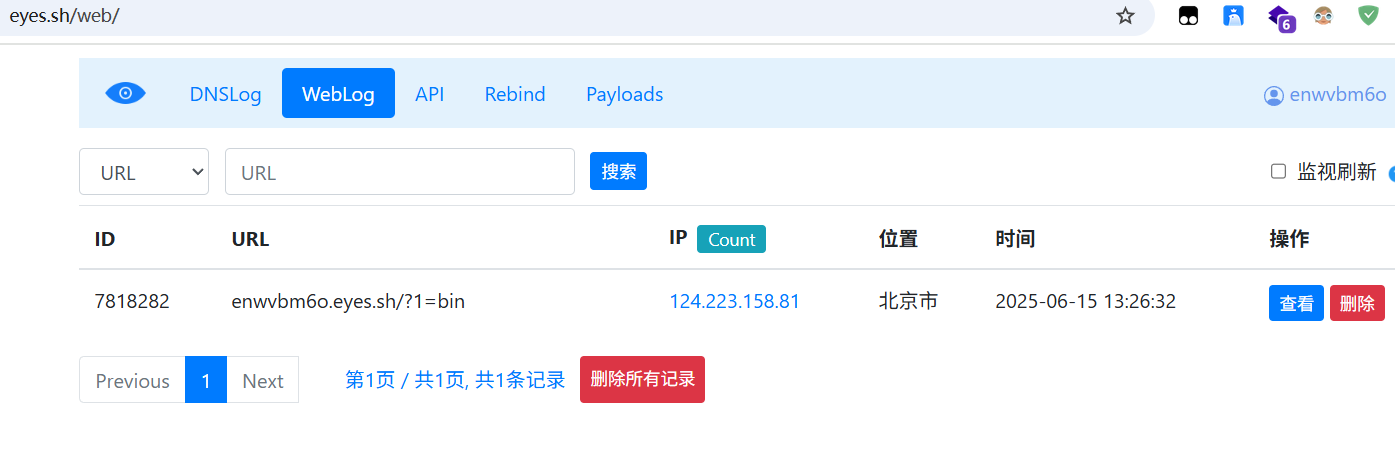Go to the Rebind tab
Screen dimensions: 1395x451
pyautogui.click(x=515, y=94)
